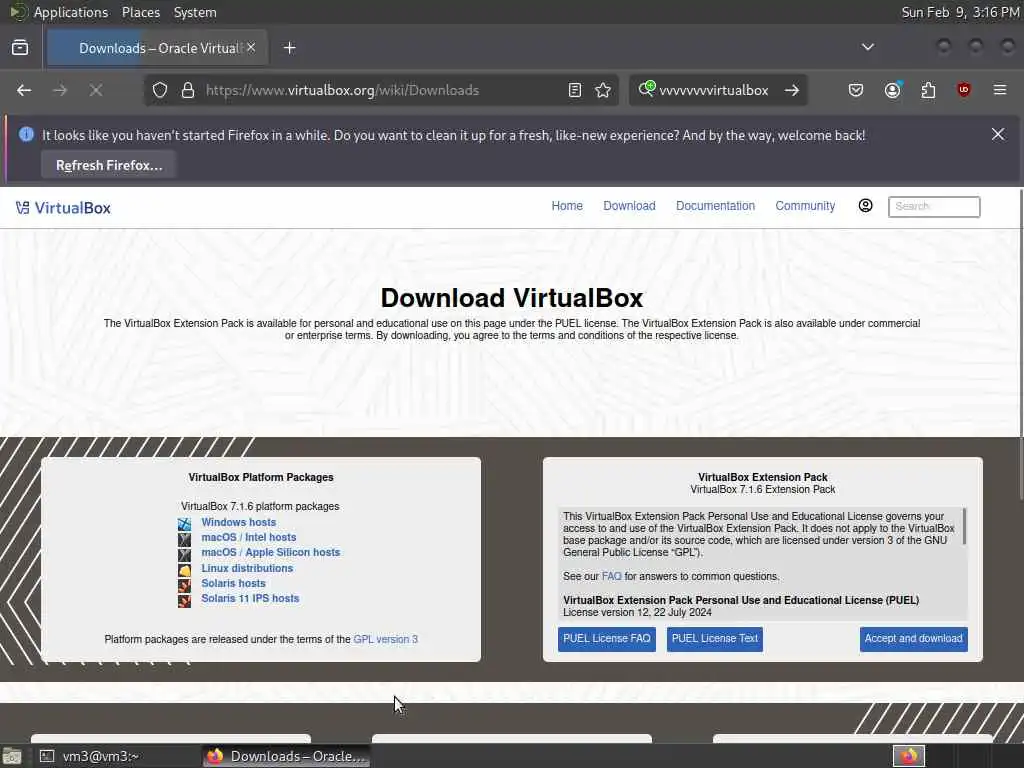
Task: Open Linux distributions link
Action: [247, 568]
